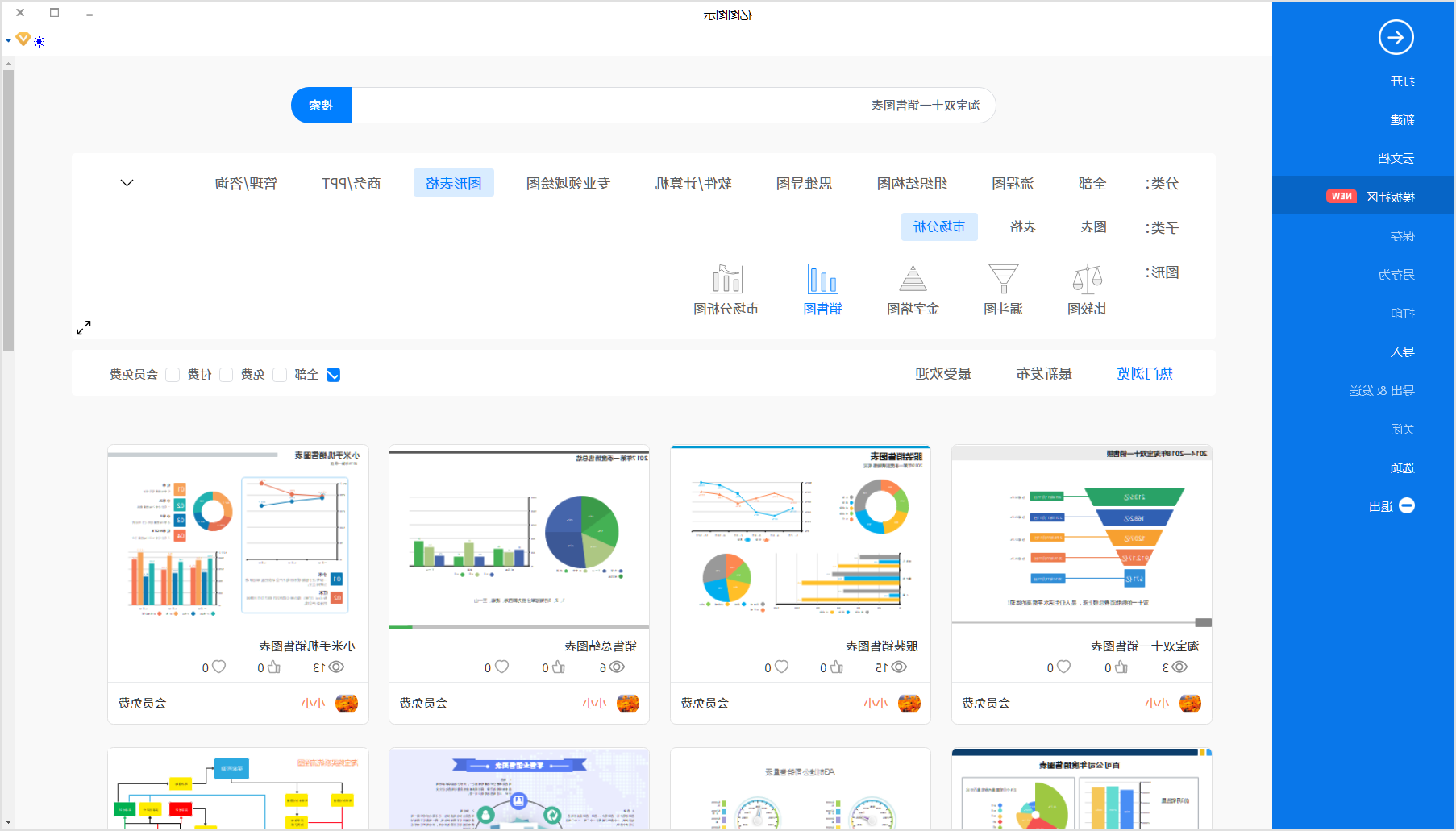The width and height of the screenshot is (1456, 831).
Task: Select the 组织结构图 category tab
Action: coord(912,183)
